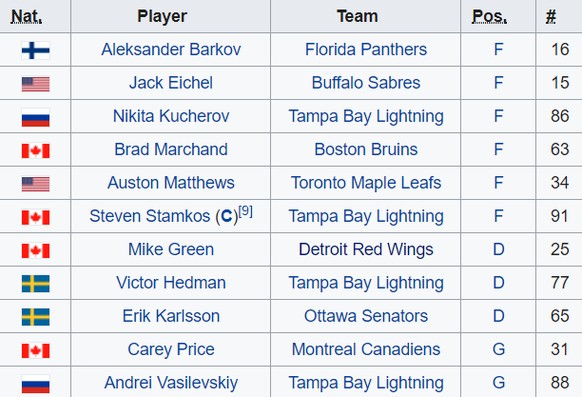Click the captain C link for Stamkos
582x397 pixels.
click(227, 216)
